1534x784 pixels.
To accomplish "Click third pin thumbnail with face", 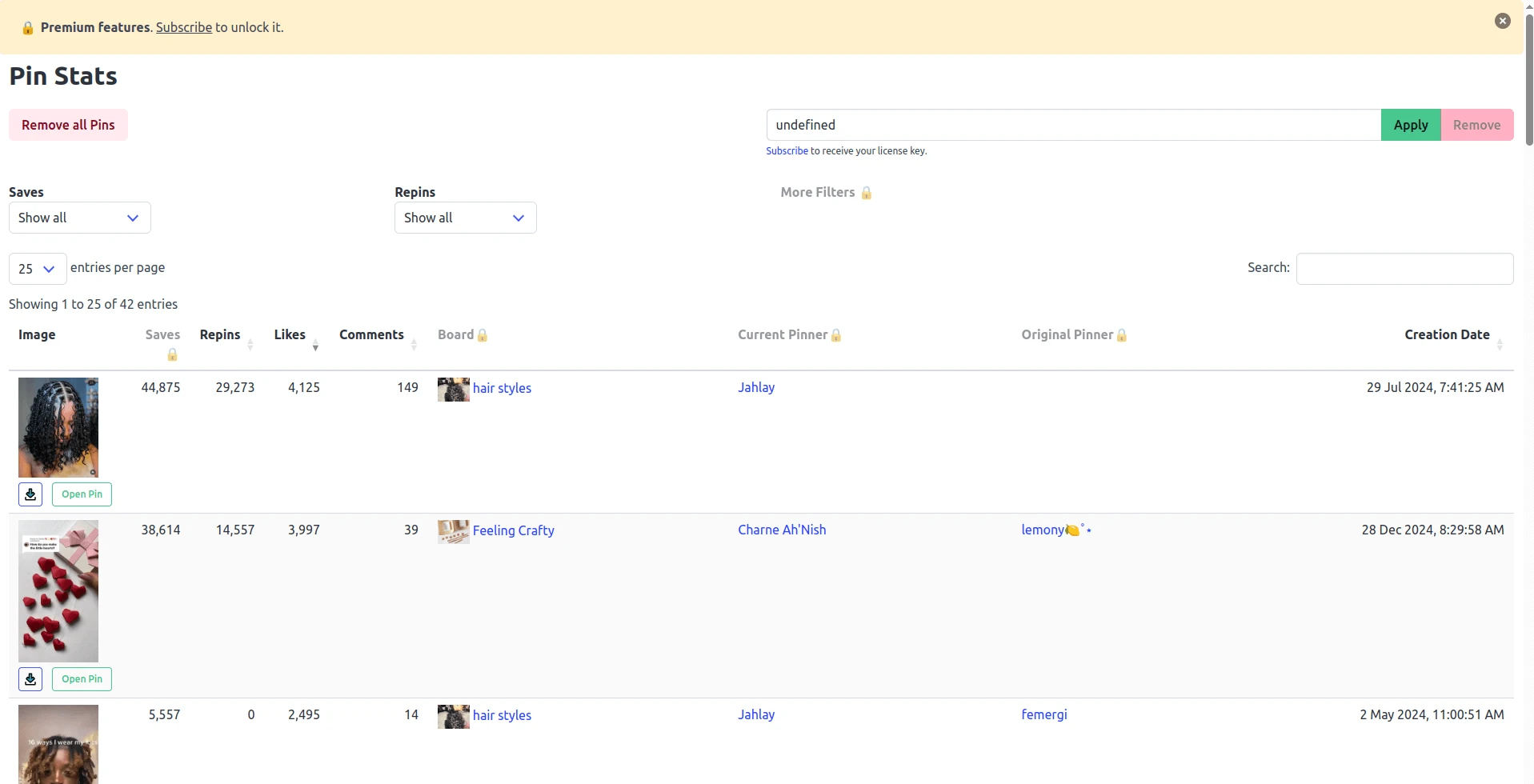I will tap(58, 744).
